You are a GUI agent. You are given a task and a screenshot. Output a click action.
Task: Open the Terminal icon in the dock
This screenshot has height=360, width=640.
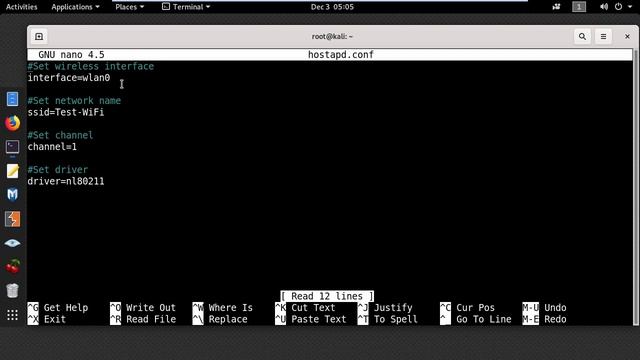(x=13, y=147)
